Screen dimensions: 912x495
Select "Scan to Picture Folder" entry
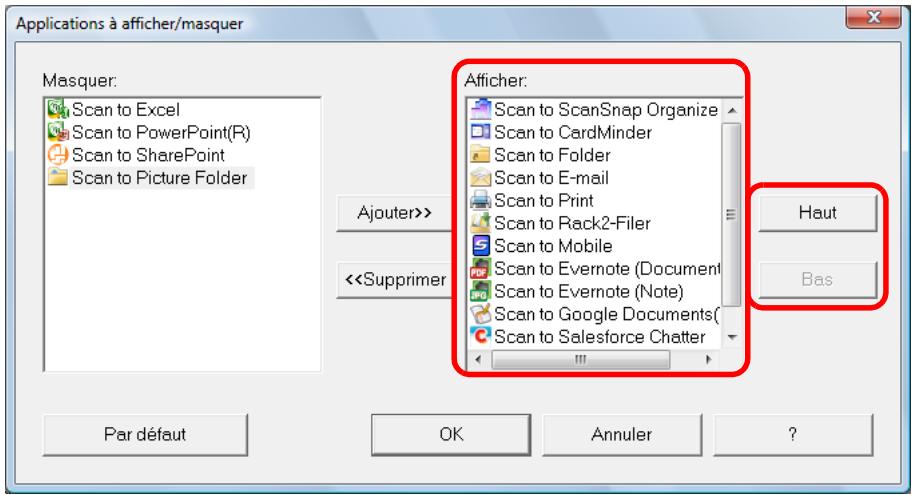160,177
